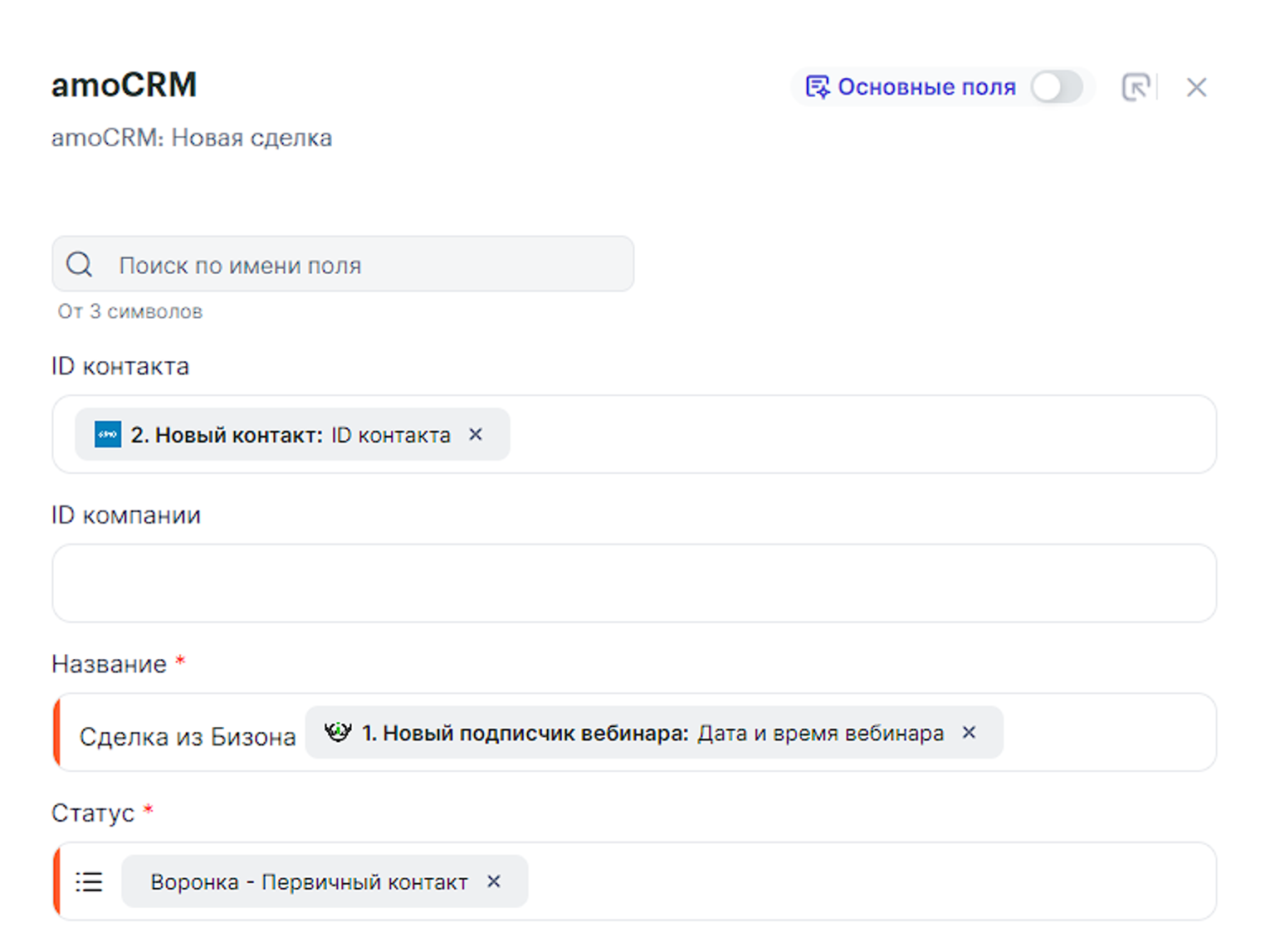Remove the Первичный контакт status value

point(494,881)
